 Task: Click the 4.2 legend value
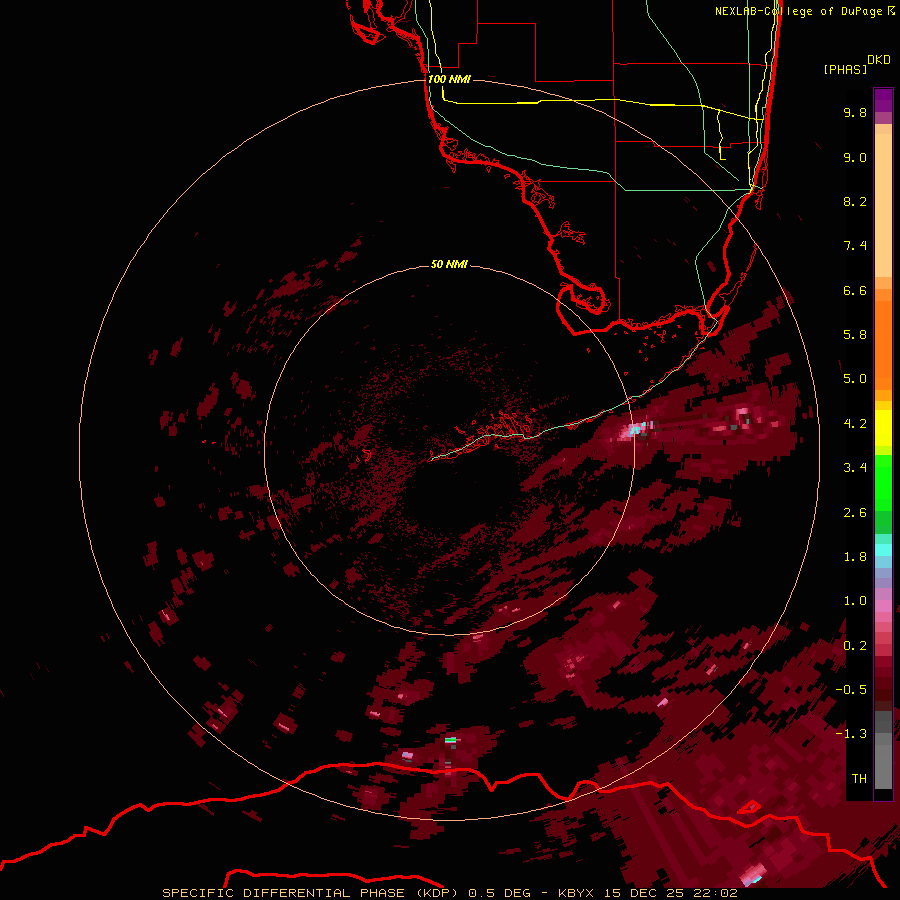point(855,424)
